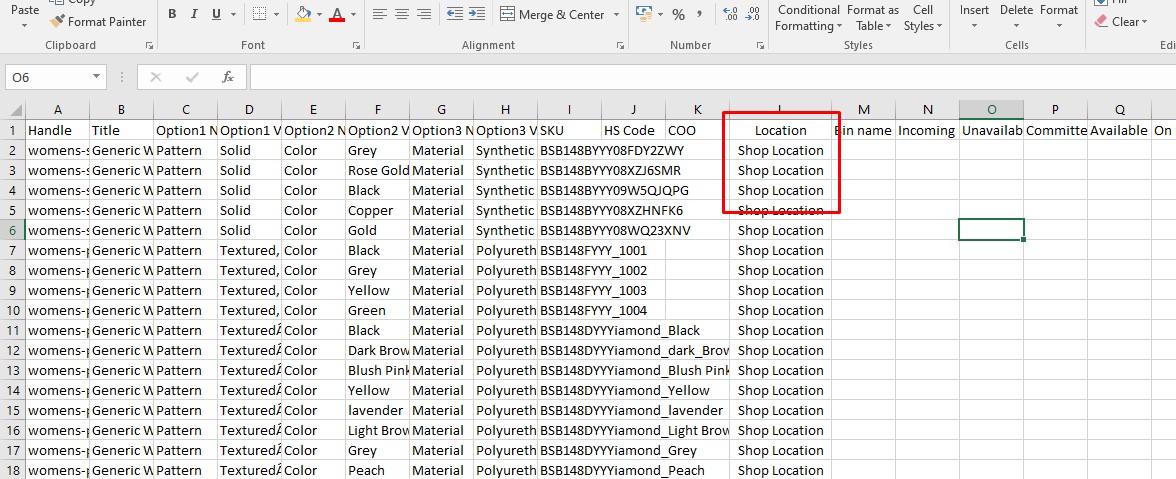This screenshot has height=479, width=1176.
Task: Toggle underline formatting
Action: (217, 14)
